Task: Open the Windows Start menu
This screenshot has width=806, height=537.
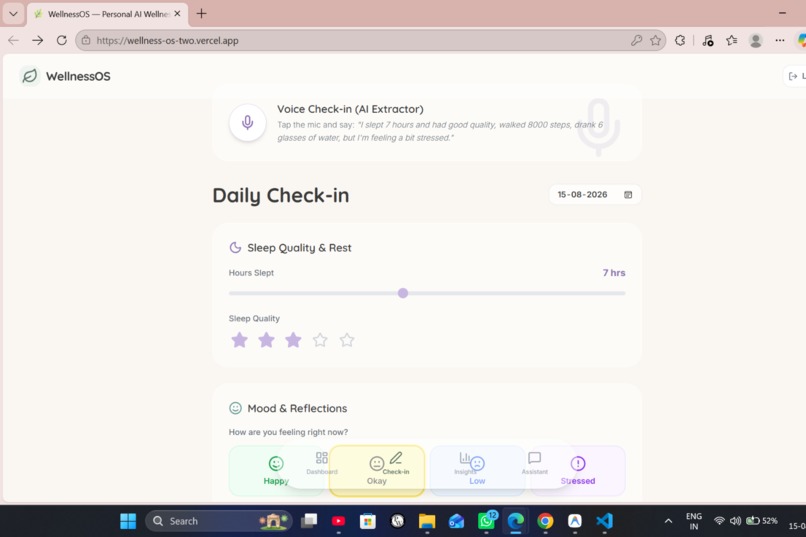Action: (x=128, y=521)
